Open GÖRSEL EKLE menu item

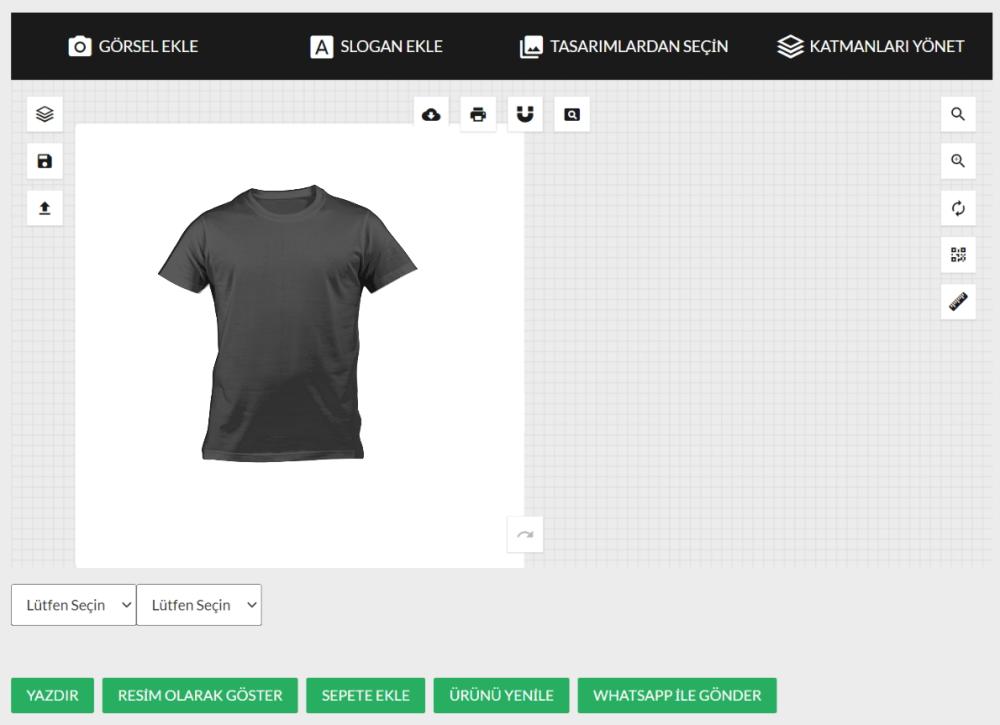(x=133, y=47)
